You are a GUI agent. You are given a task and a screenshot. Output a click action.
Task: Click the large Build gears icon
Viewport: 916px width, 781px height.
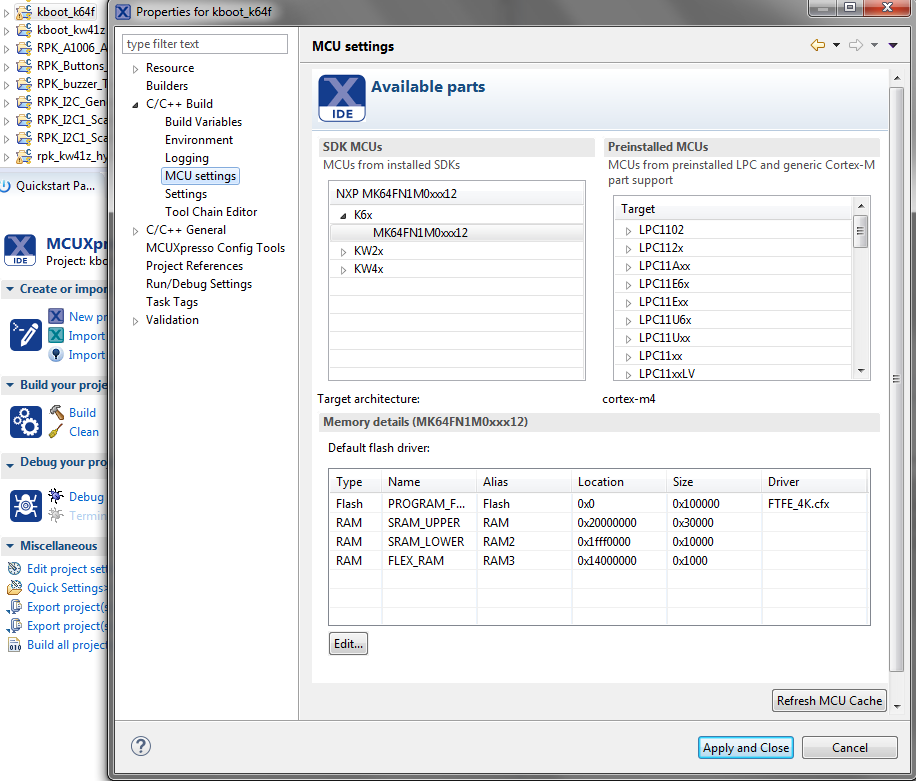(x=26, y=422)
